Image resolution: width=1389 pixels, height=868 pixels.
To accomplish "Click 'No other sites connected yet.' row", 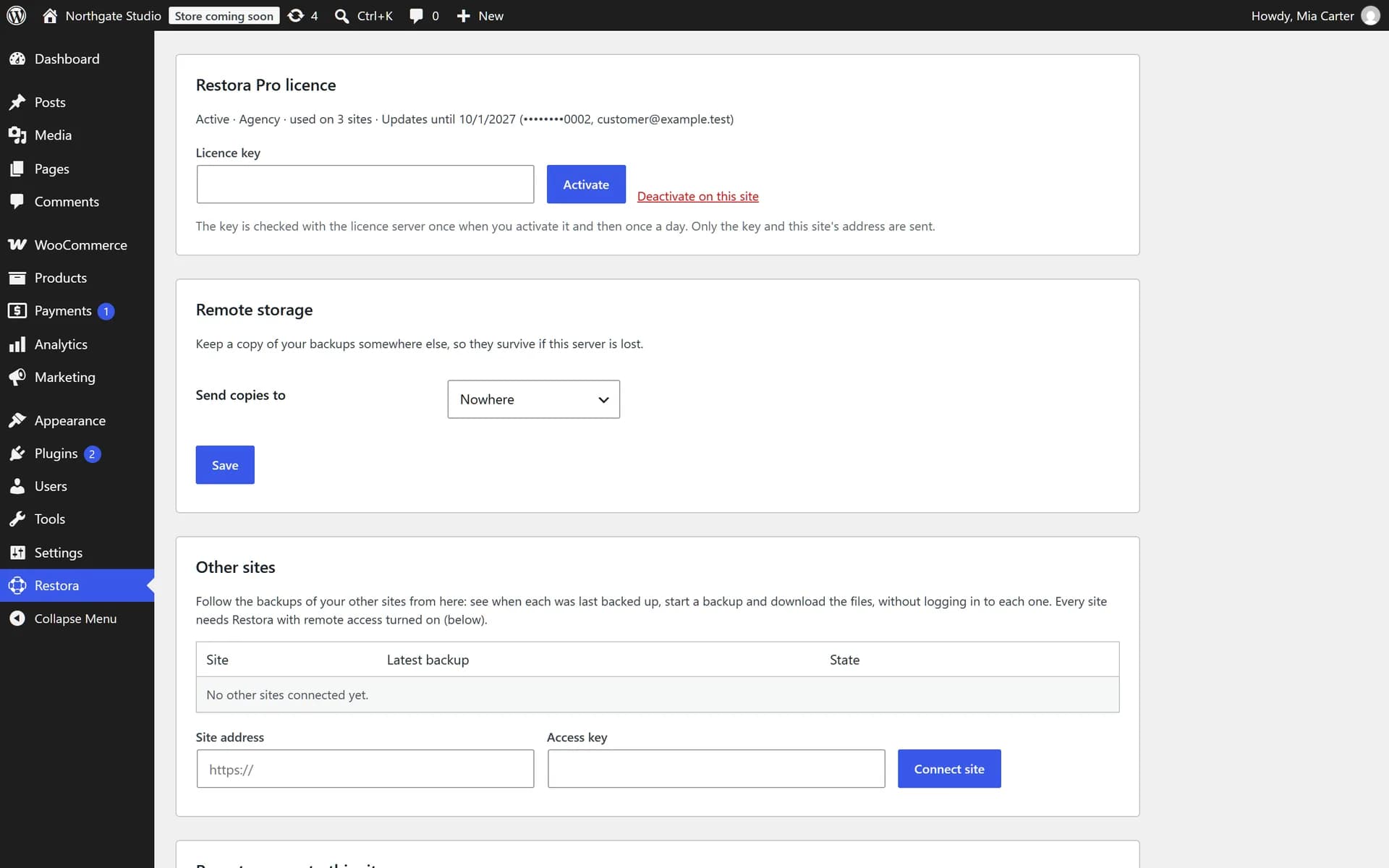I will click(658, 695).
